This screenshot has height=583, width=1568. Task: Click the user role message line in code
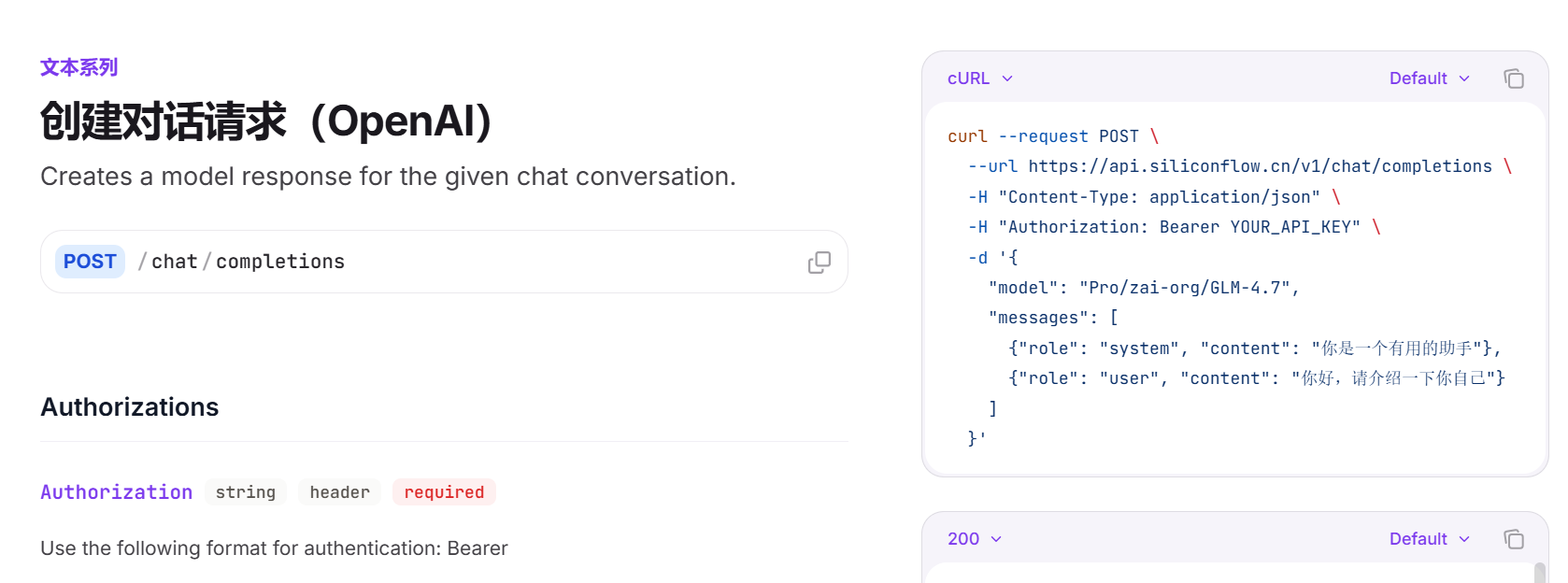tap(1257, 378)
